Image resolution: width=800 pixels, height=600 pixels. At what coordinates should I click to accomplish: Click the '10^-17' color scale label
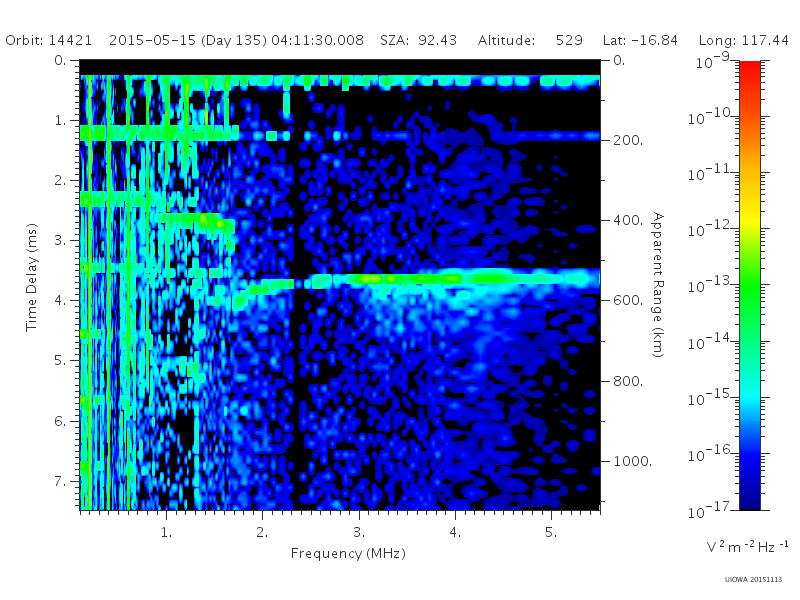(711, 510)
